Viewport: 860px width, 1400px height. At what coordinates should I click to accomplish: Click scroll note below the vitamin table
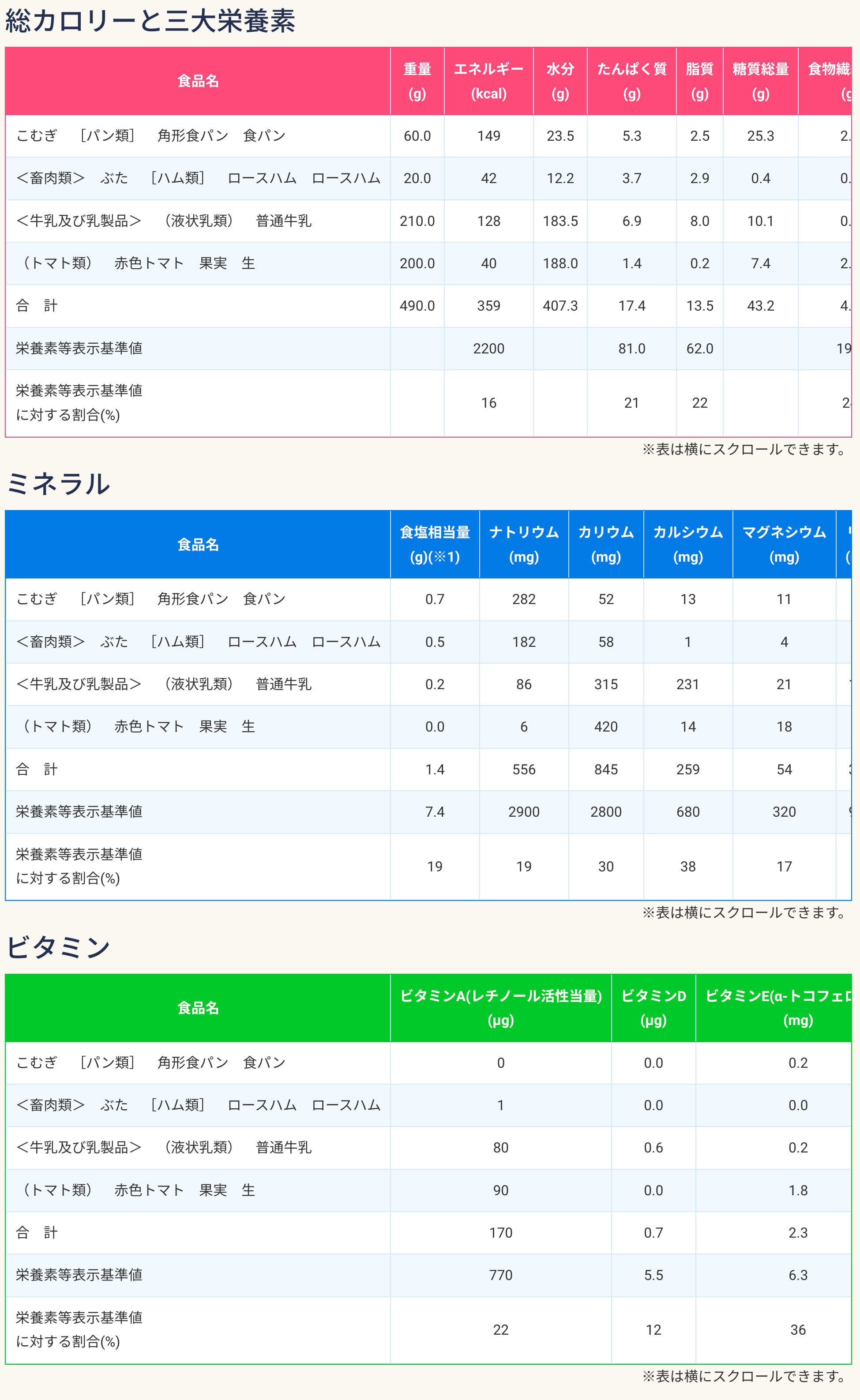coord(744,1376)
